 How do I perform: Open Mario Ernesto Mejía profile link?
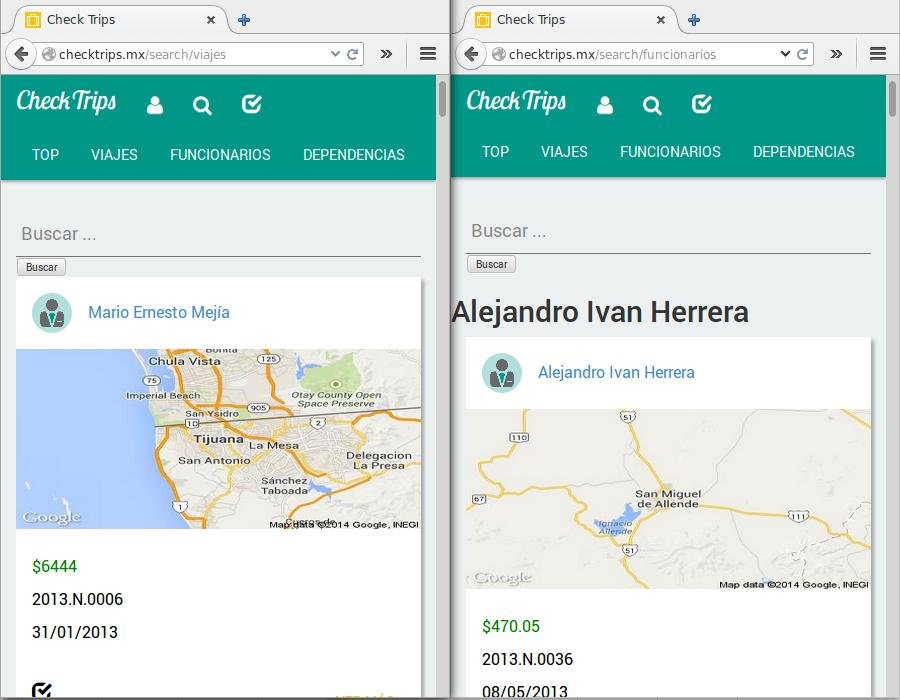pyautogui.click(x=159, y=313)
